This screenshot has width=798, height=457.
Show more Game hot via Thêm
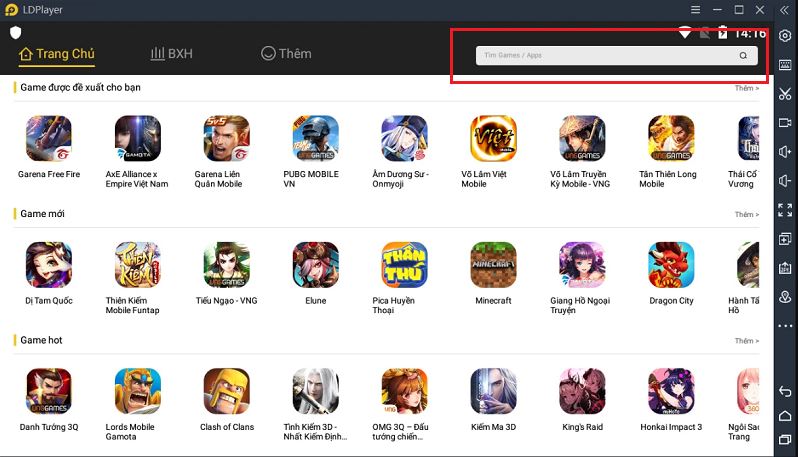pos(747,340)
